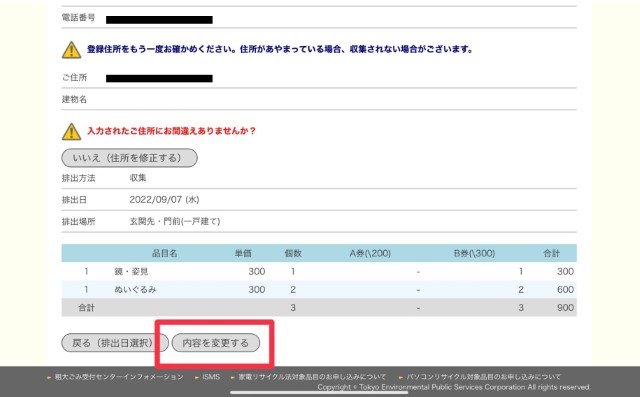The width and height of the screenshot is (640, 397).
Task: Click the ご住所 label
Action: pyautogui.click(x=74, y=78)
